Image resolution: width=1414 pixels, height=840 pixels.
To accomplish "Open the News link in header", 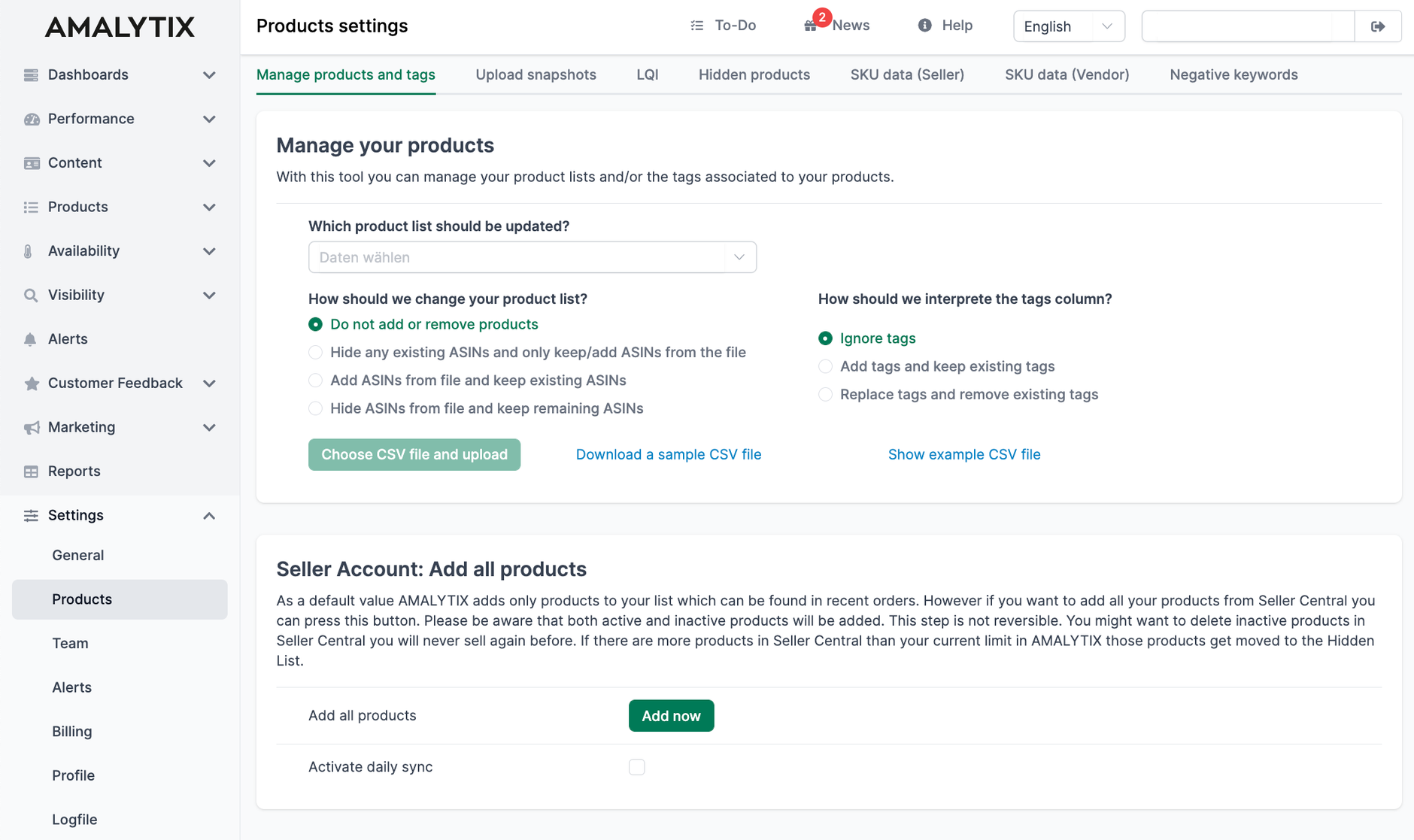I will [x=851, y=26].
